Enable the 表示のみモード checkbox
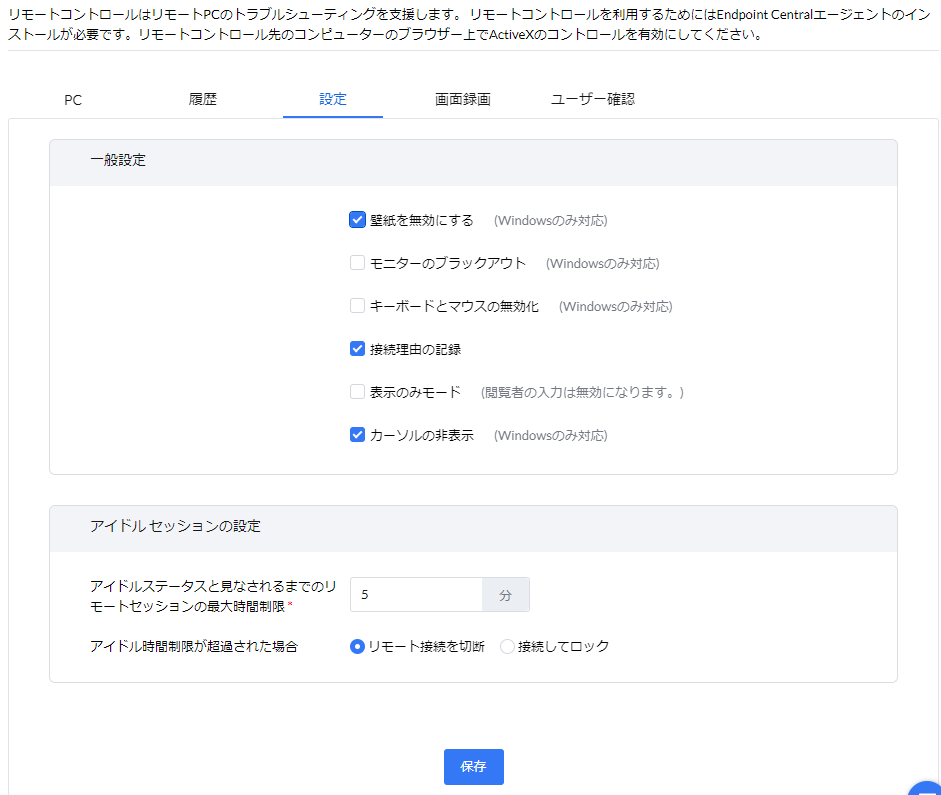The height and width of the screenshot is (795, 941). click(357, 392)
